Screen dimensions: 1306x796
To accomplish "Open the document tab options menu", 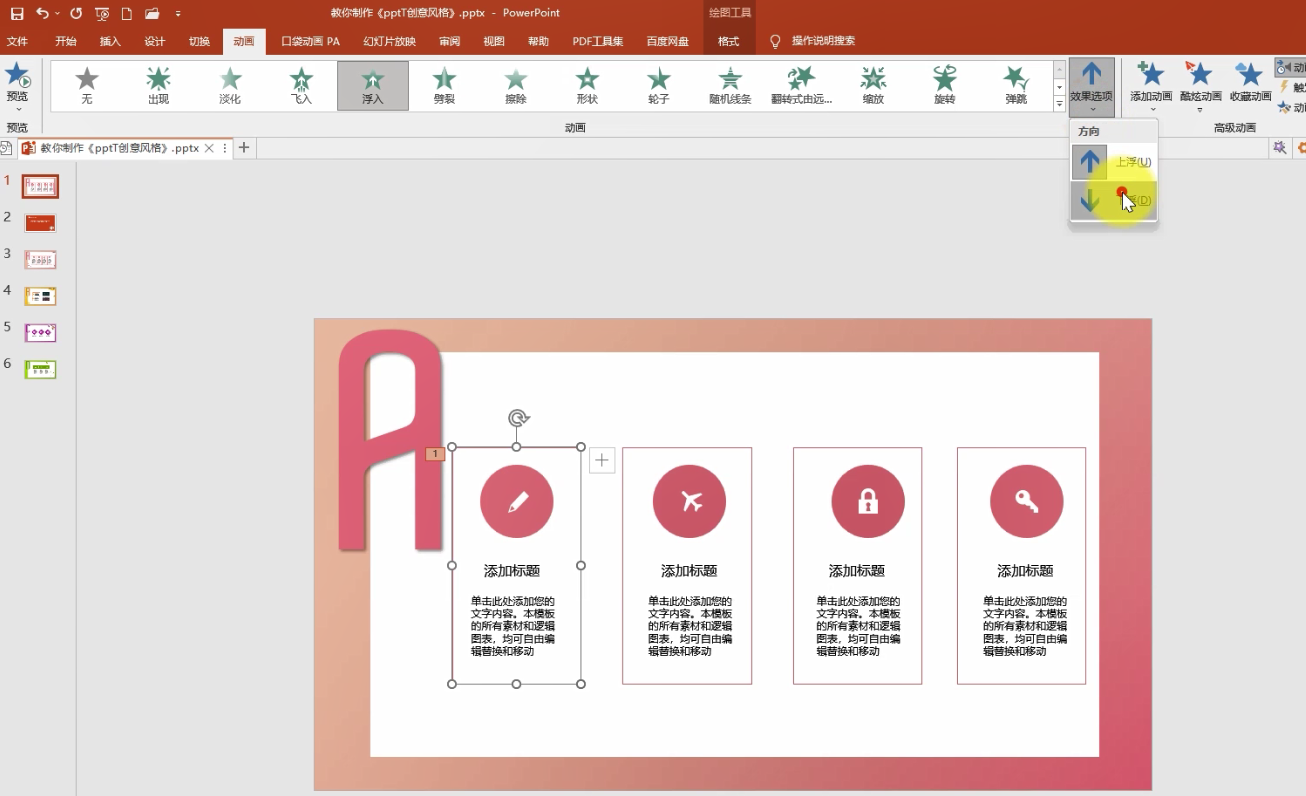I will click(225, 148).
